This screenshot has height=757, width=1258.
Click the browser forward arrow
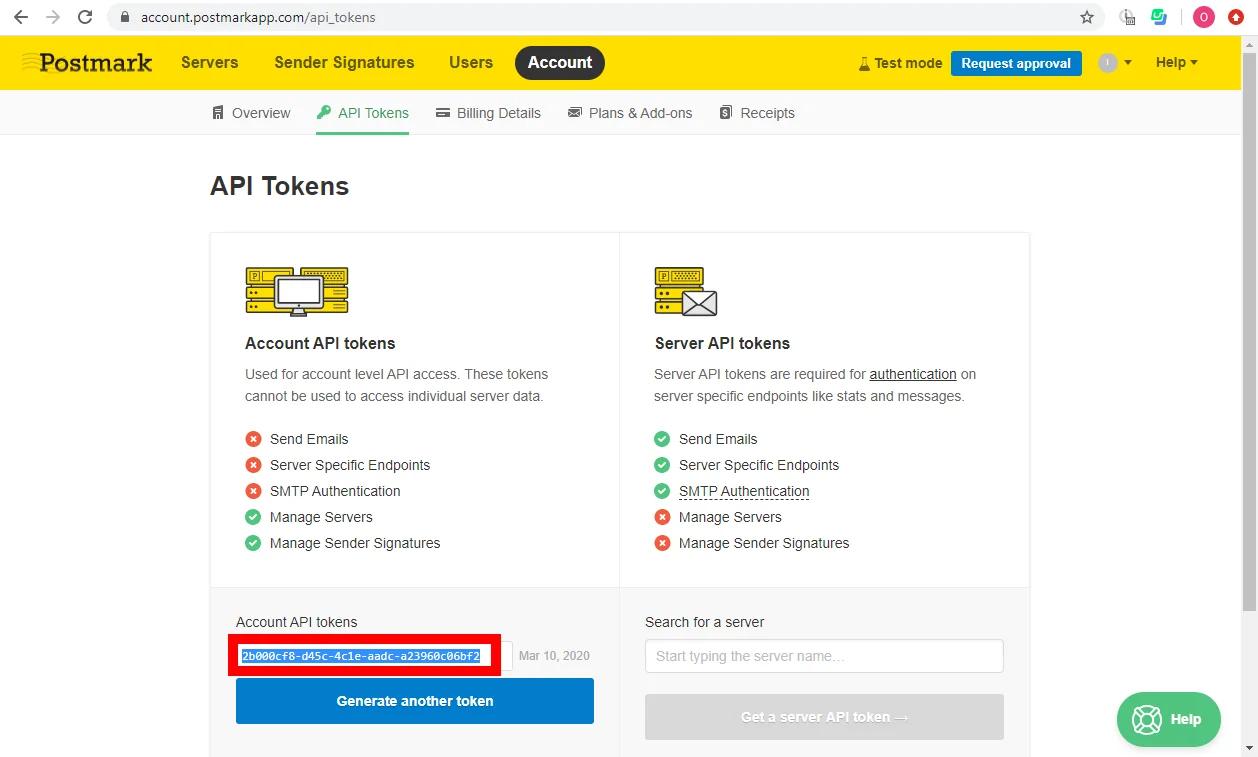pyautogui.click(x=53, y=17)
